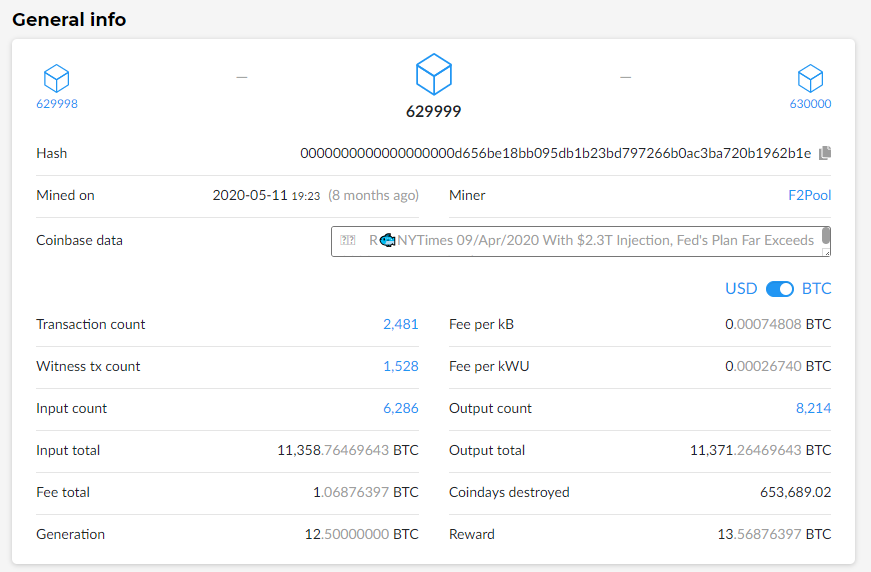Open the 1,528 witness tx count link
The height and width of the screenshot is (572, 871).
400,366
